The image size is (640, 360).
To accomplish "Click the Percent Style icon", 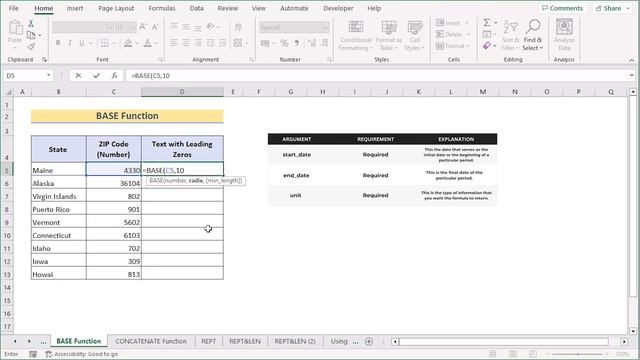I will click(x=284, y=43).
